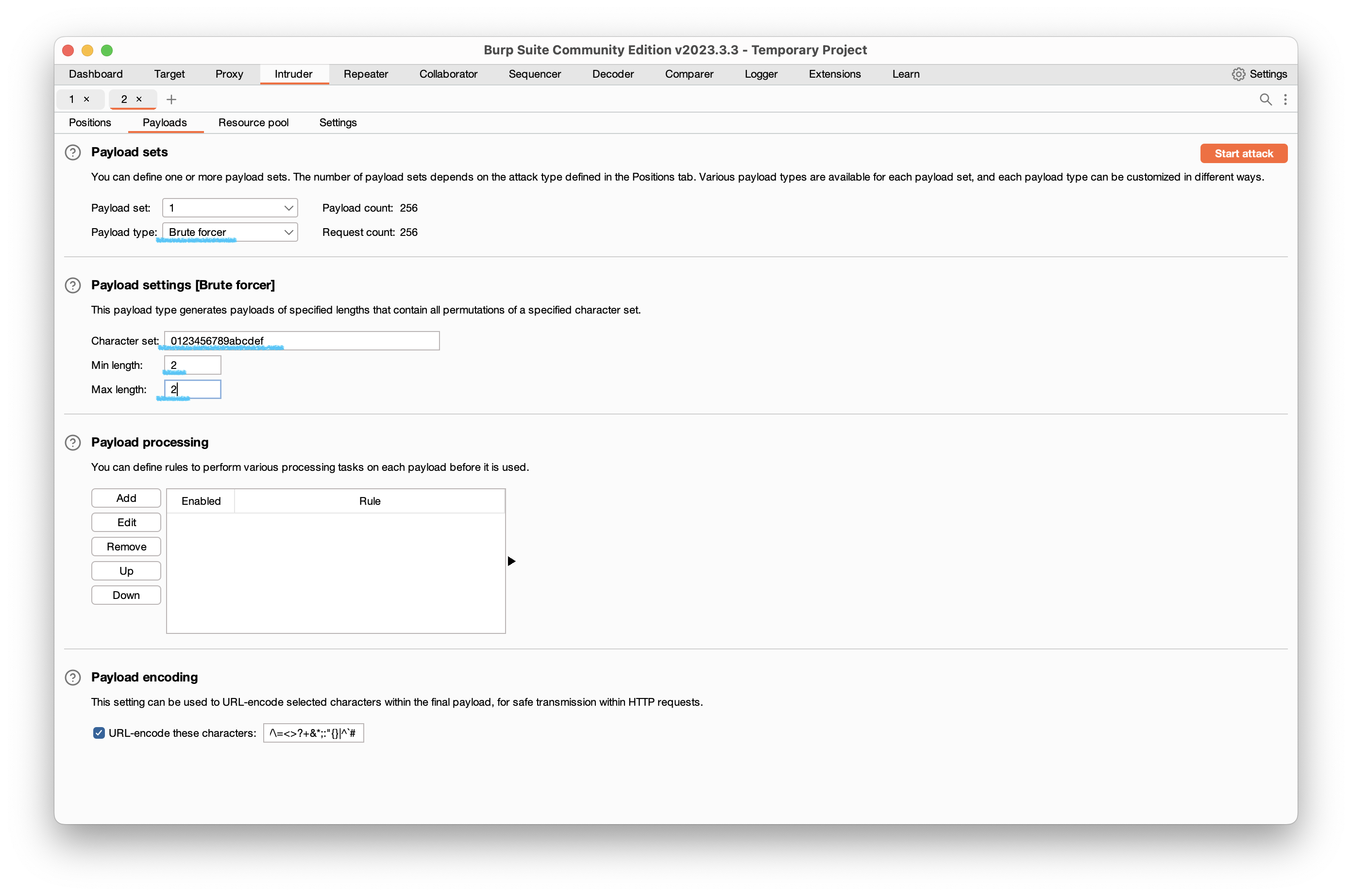Switch to the Repeater tab
This screenshot has height=896, width=1352.
tap(365, 74)
